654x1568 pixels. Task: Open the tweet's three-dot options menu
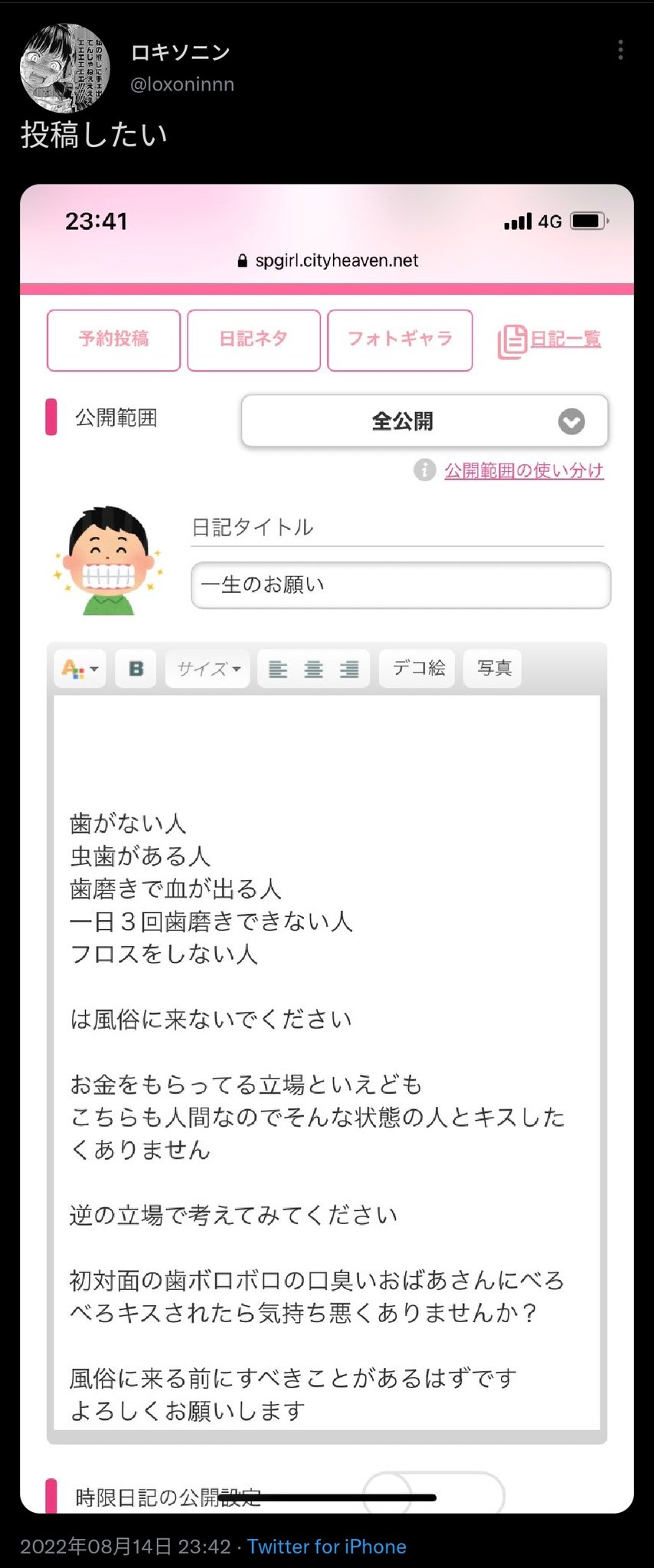(x=620, y=50)
